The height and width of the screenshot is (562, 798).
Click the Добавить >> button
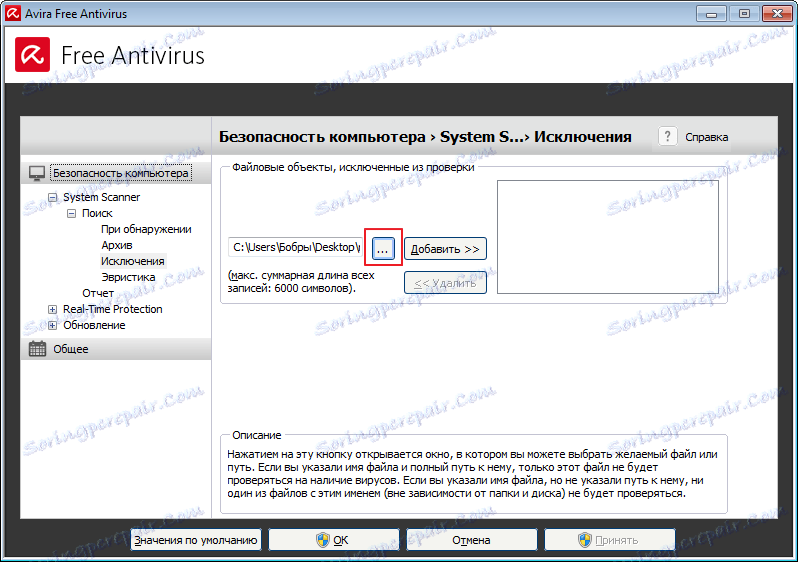pos(445,249)
